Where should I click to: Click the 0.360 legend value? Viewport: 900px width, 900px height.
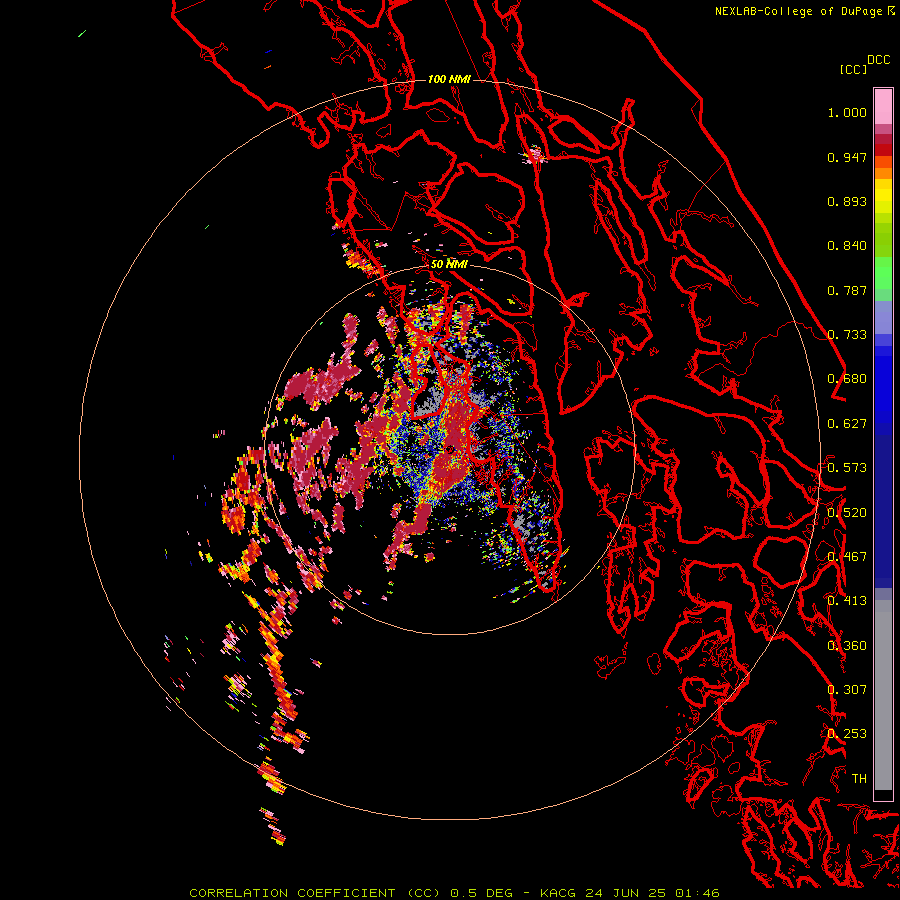pos(847,646)
